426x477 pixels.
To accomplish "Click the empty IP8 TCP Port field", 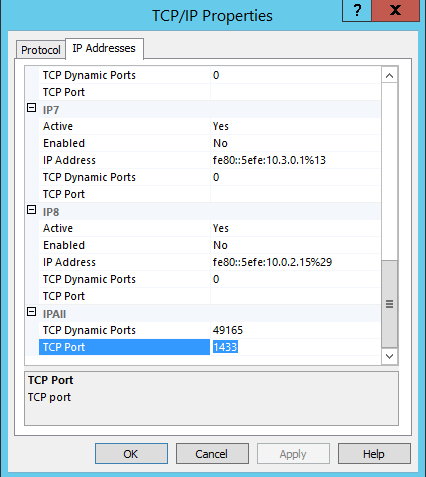I will coord(295,296).
